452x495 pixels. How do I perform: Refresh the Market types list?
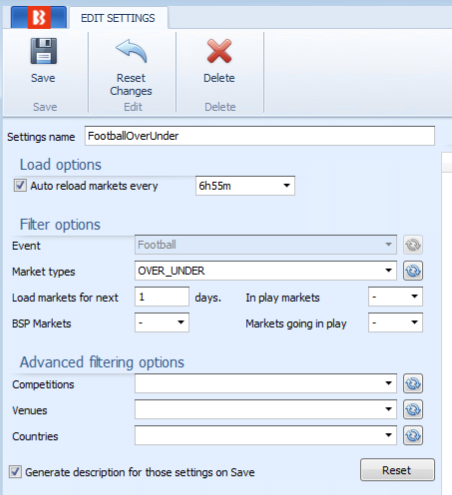(413, 271)
